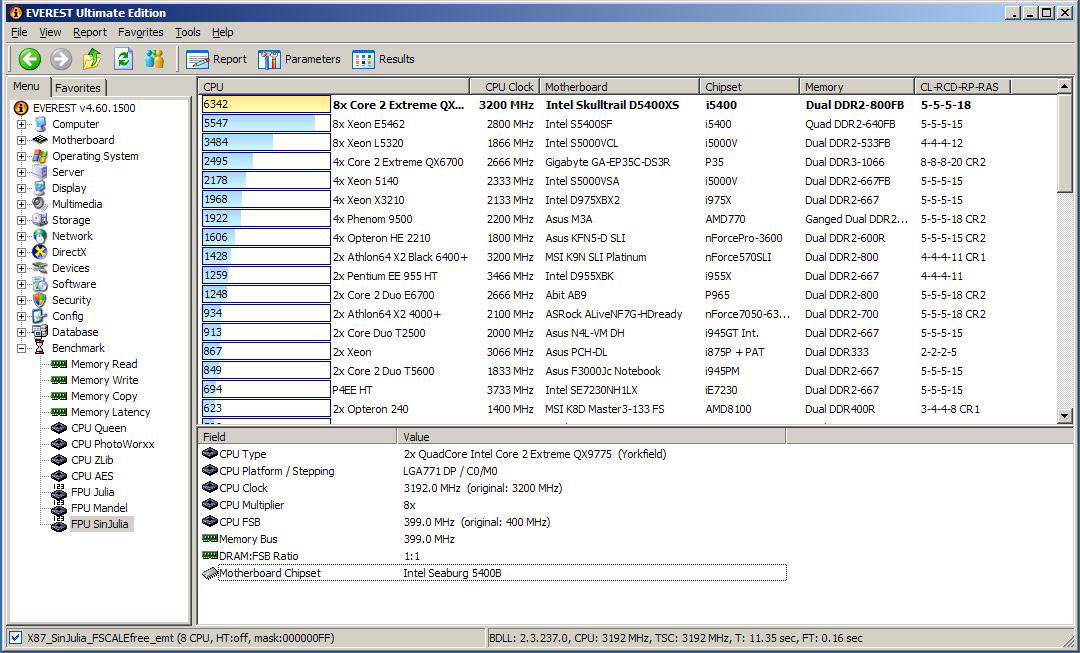Image resolution: width=1080 pixels, height=653 pixels.
Task: Open the Tools menu
Action: pyautogui.click(x=187, y=32)
